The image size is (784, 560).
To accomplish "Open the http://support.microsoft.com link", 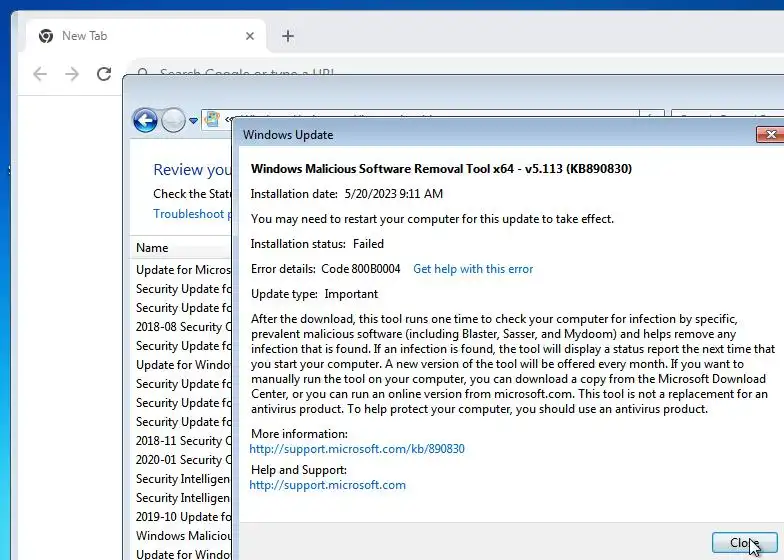I will (328, 485).
